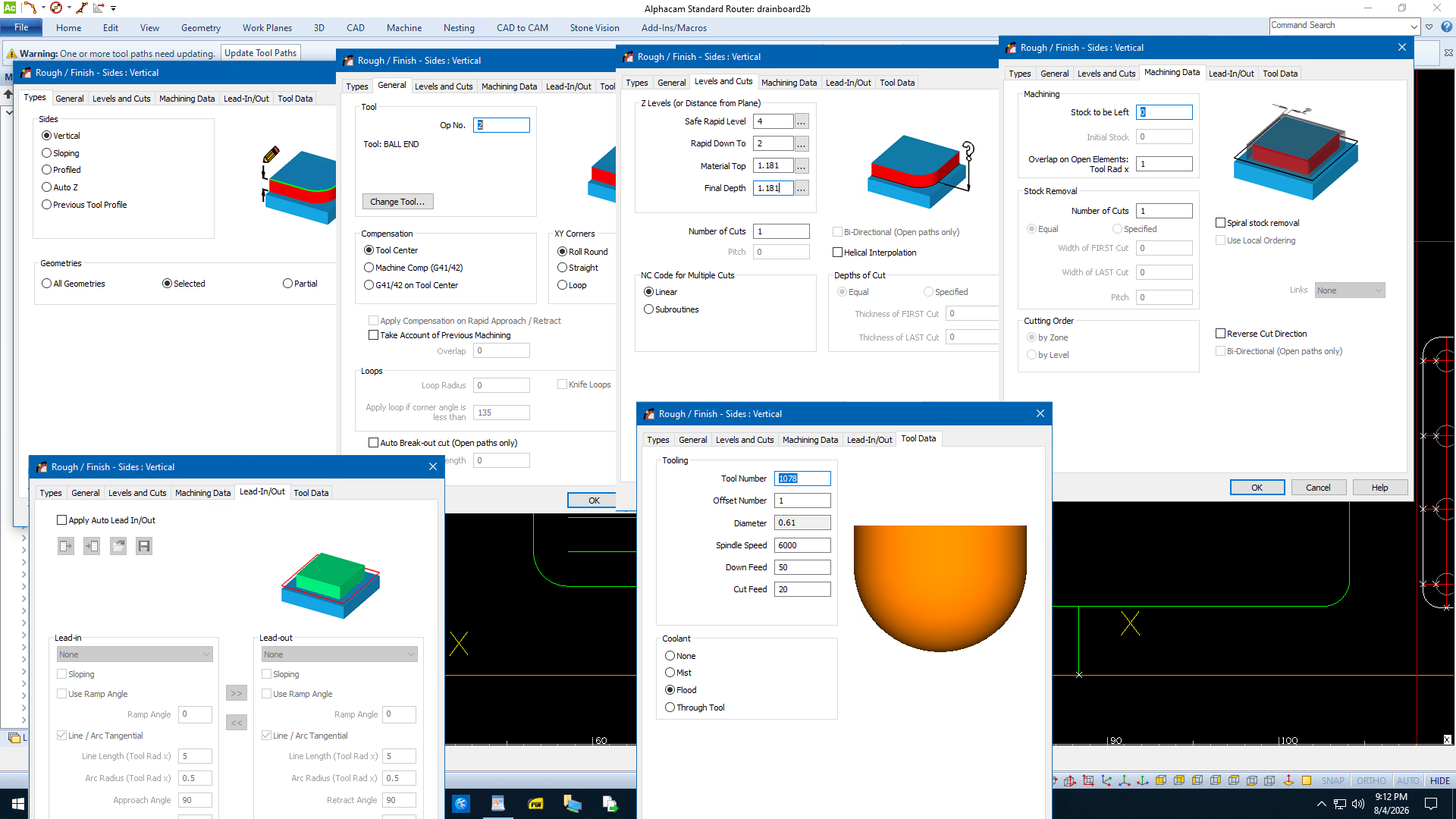
Task: Open the Windows Start menu
Action: (18, 804)
